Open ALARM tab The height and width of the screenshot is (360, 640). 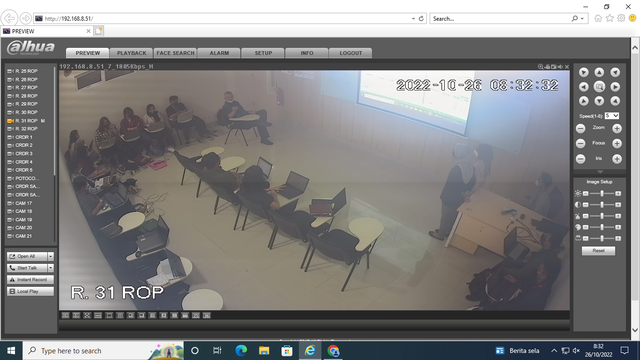tap(219, 53)
